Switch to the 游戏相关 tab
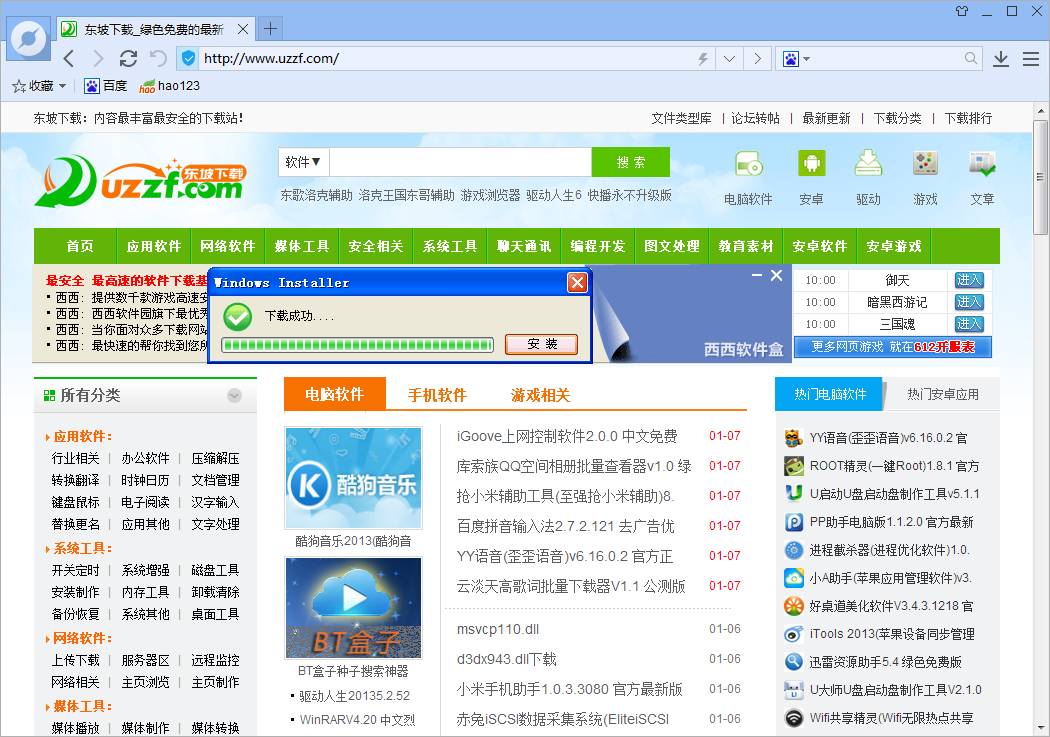 [540, 395]
